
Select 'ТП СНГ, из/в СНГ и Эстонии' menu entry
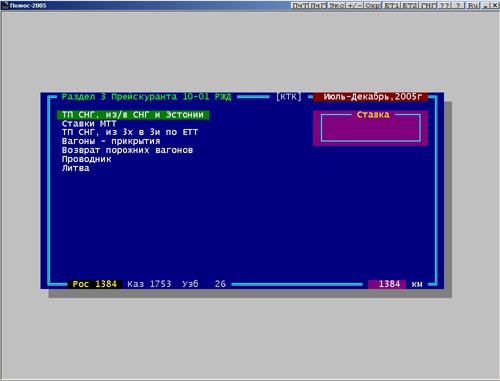click(133, 115)
